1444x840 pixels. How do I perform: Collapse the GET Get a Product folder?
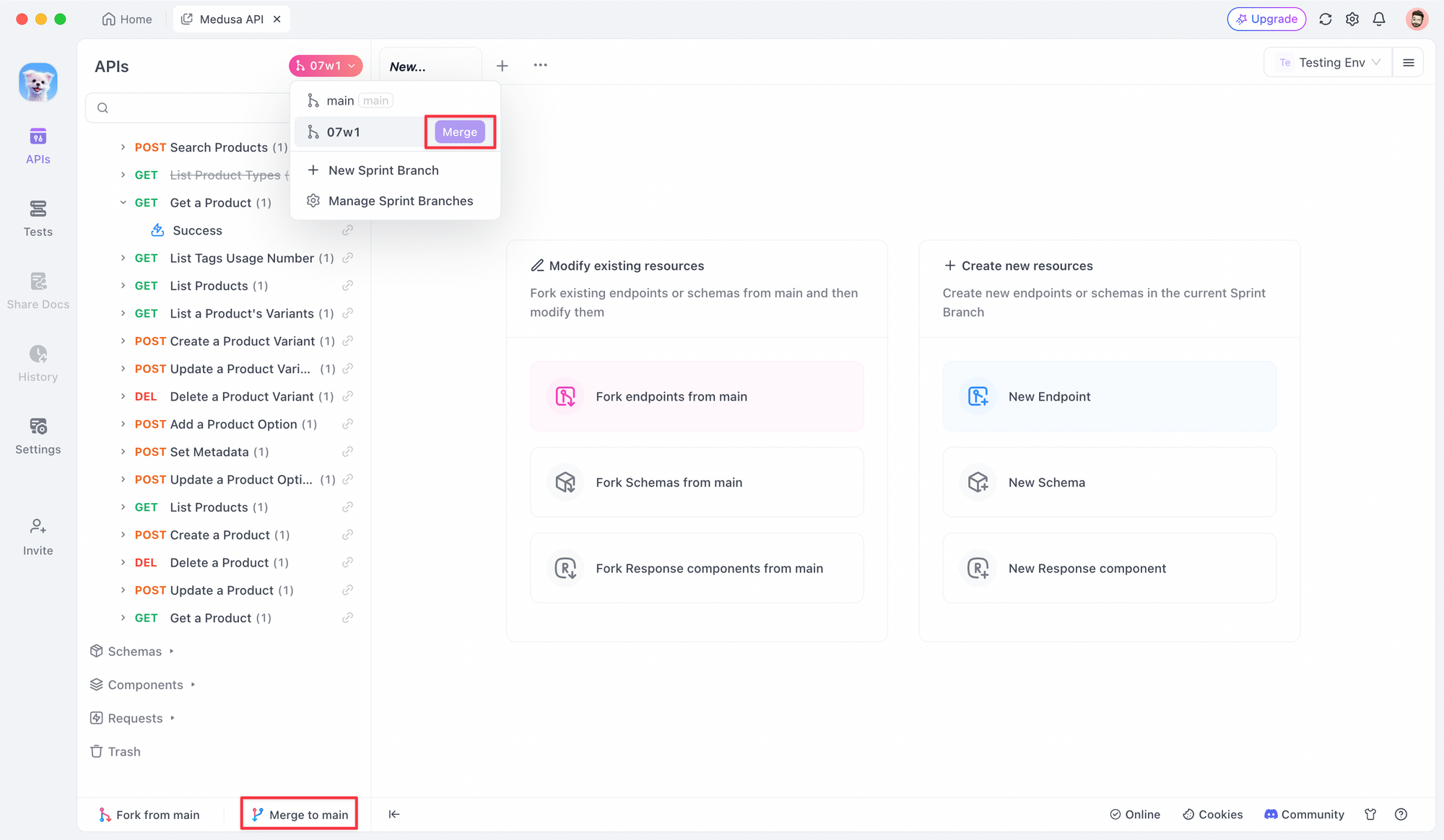click(123, 203)
